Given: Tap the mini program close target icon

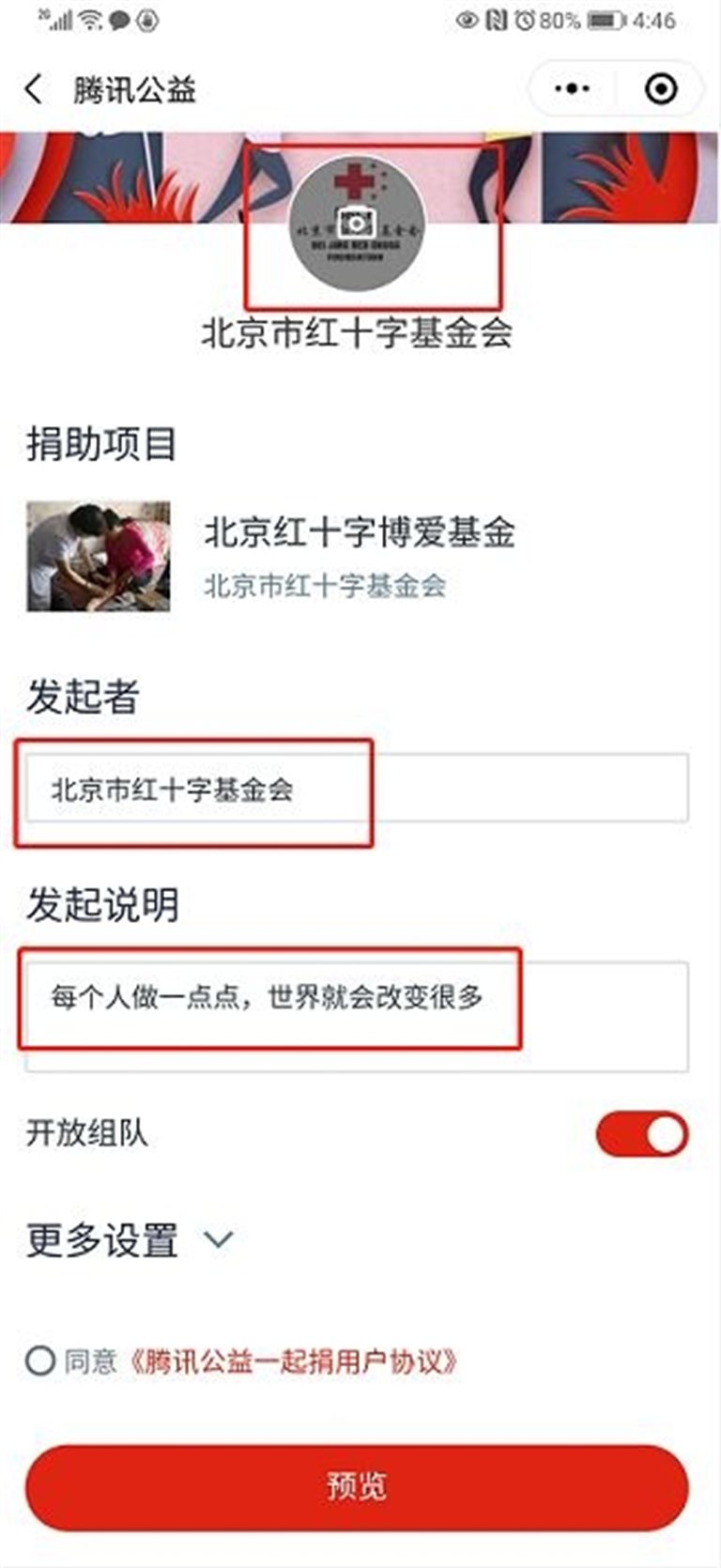Looking at the screenshot, I should 661,89.
